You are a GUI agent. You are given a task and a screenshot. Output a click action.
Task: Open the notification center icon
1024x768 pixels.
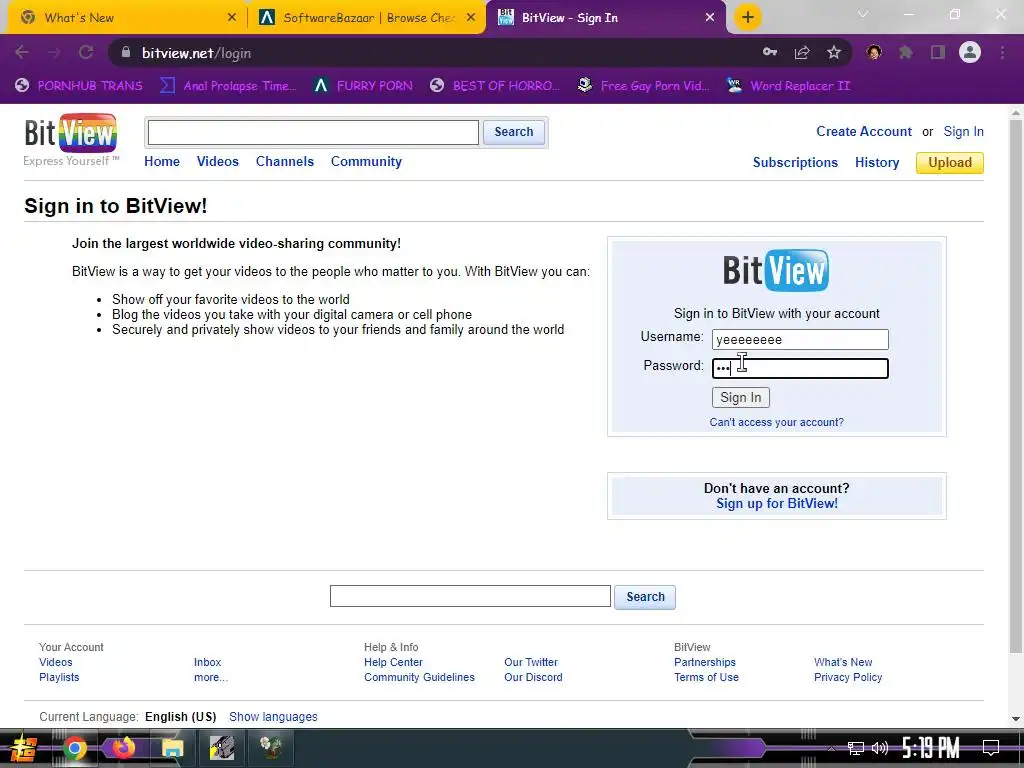[x=991, y=748]
